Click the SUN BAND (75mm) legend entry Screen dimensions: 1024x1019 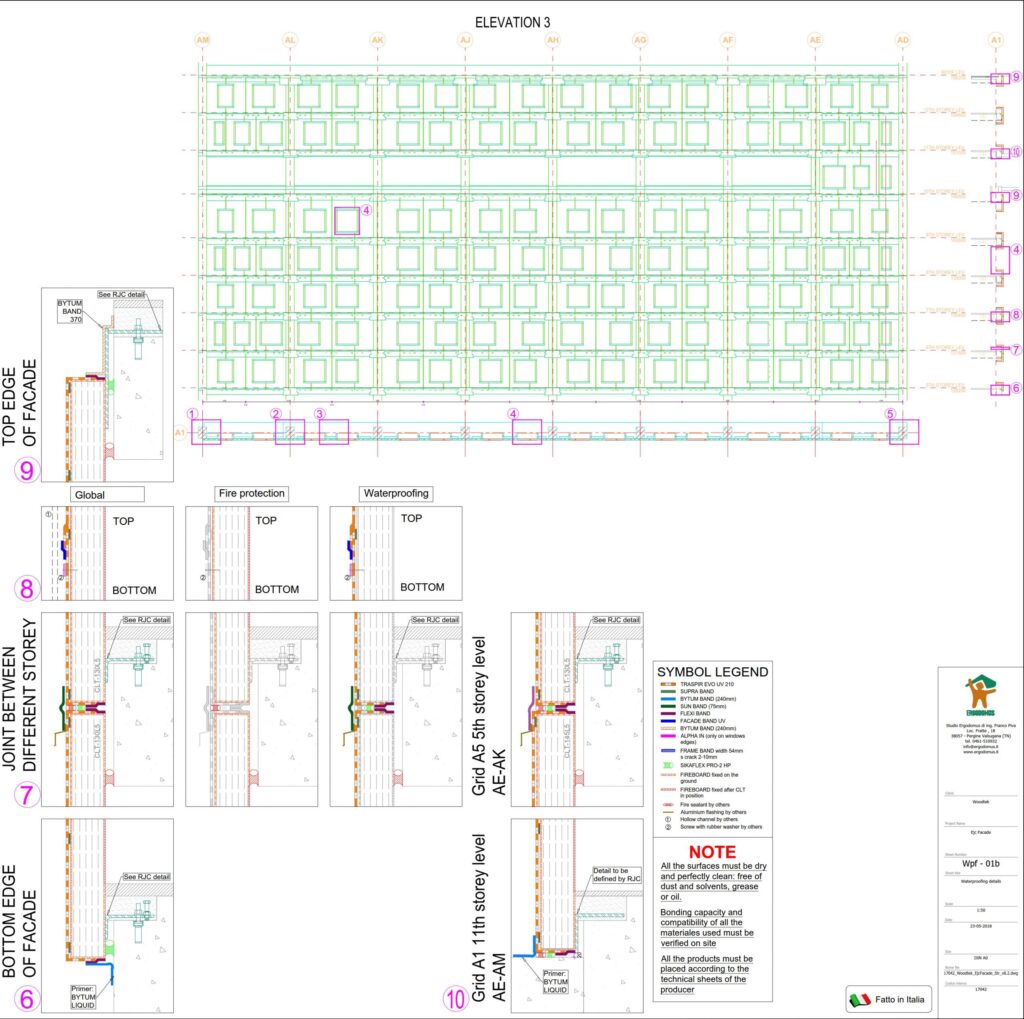click(703, 706)
